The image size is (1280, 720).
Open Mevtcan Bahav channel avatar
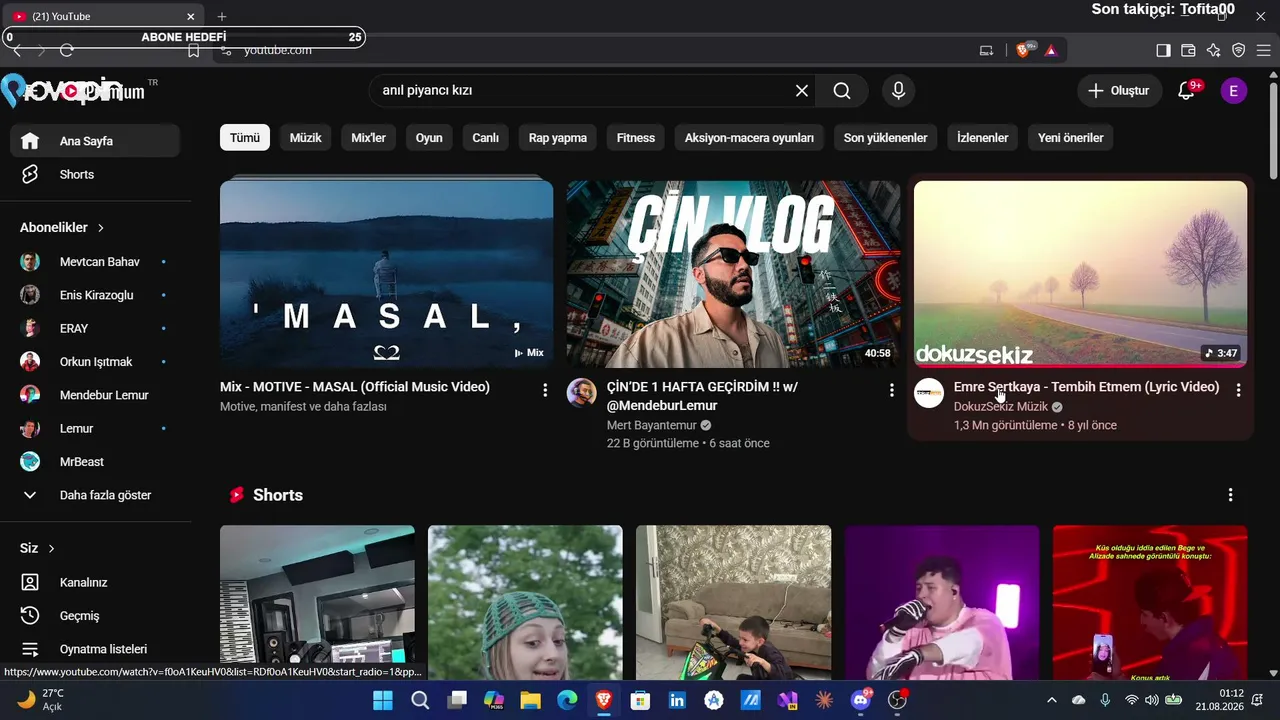pyautogui.click(x=30, y=262)
